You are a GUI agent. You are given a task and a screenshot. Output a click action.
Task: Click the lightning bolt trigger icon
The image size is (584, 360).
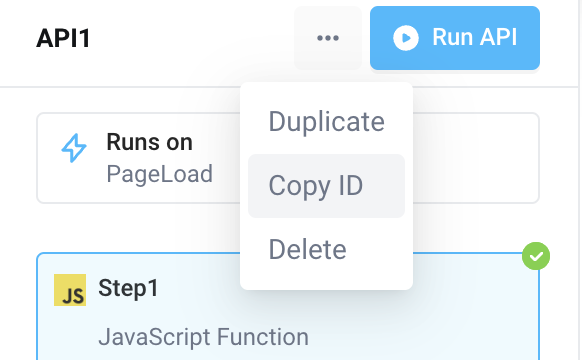tap(74, 148)
